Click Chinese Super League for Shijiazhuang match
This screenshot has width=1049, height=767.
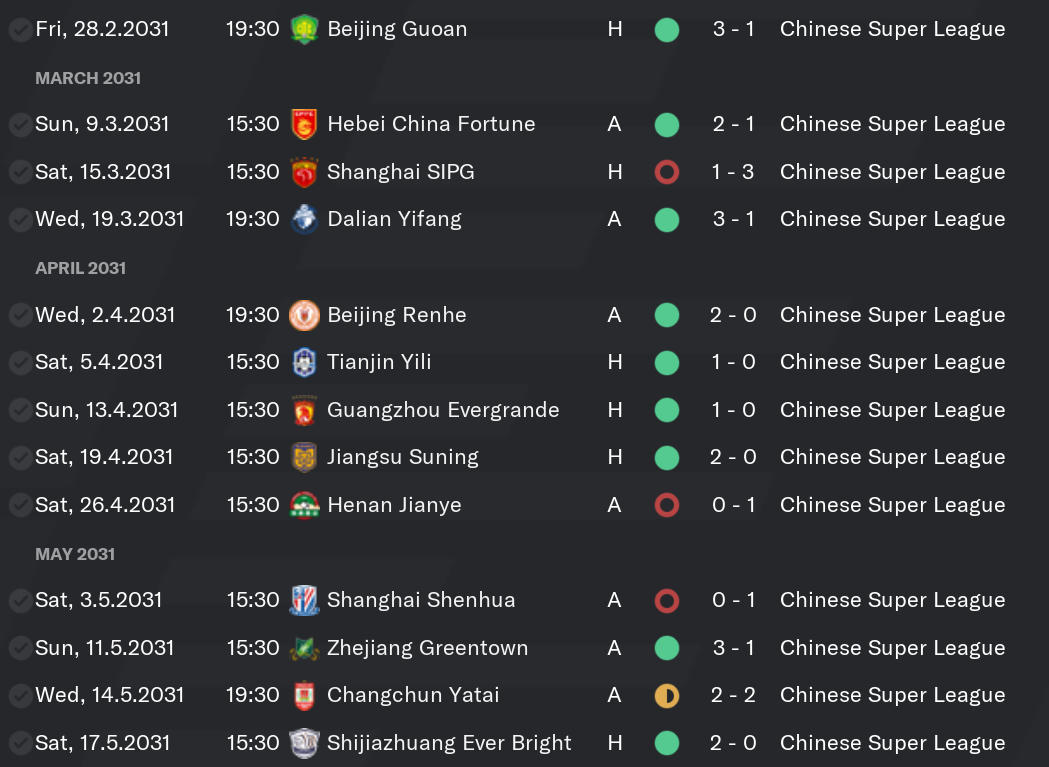tap(892, 743)
